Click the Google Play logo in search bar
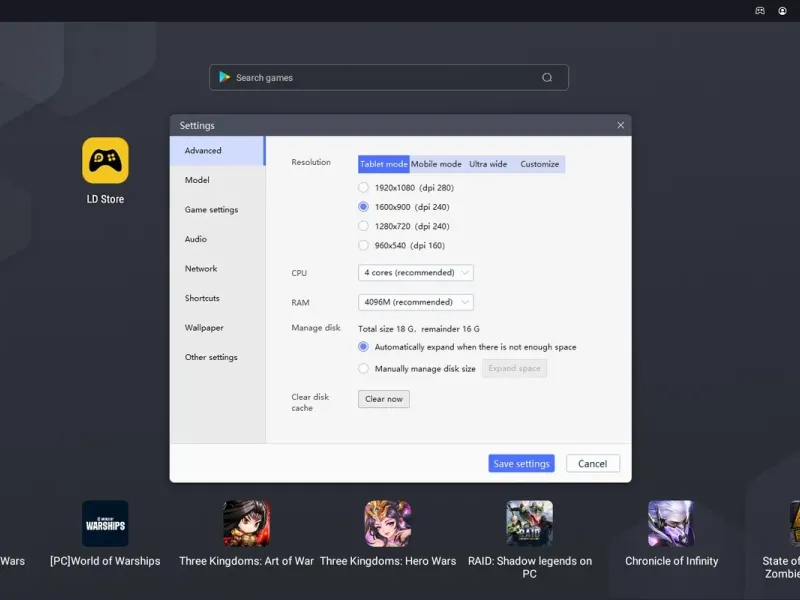The width and height of the screenshot is (800, 600). pos(224,77)
